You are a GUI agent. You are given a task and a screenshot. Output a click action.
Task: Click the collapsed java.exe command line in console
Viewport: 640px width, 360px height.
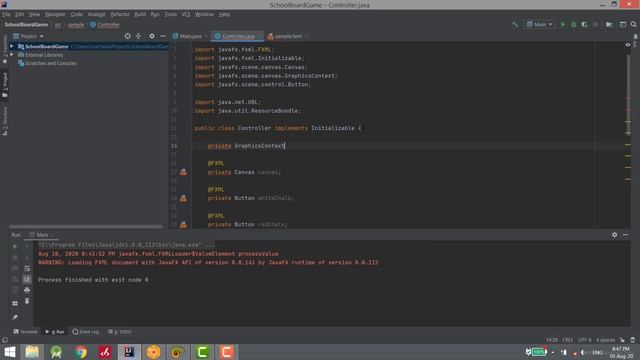(x=126, y=245)
